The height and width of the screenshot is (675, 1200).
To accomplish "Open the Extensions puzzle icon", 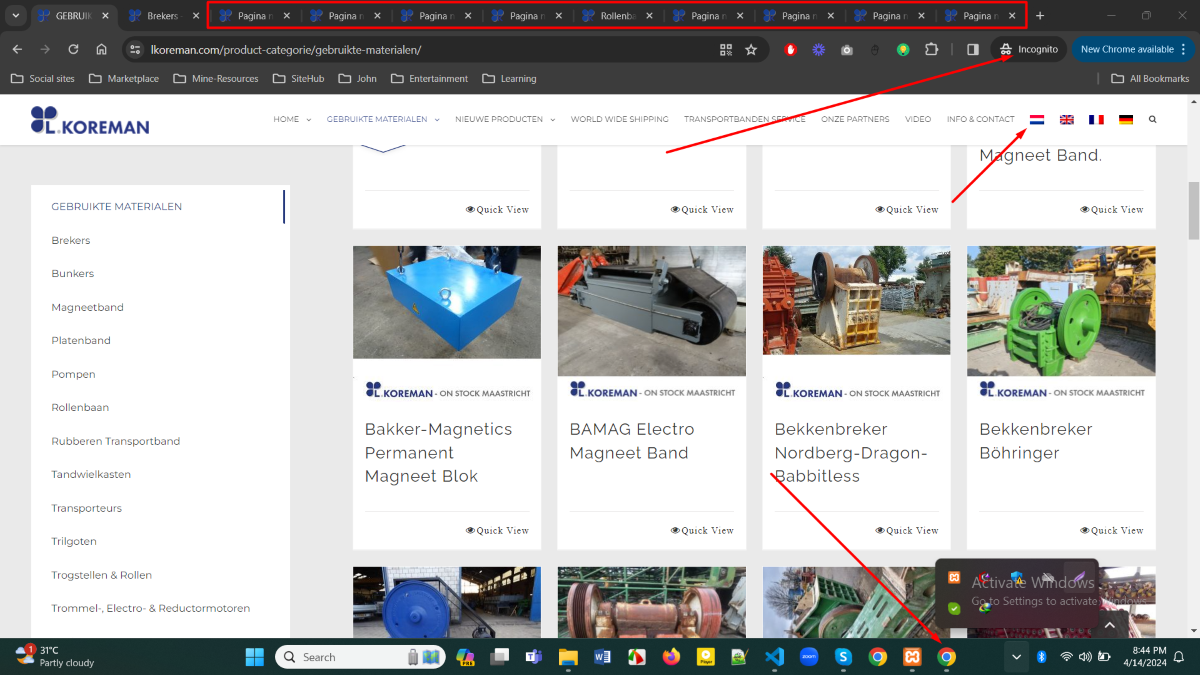I will [932, 49].
